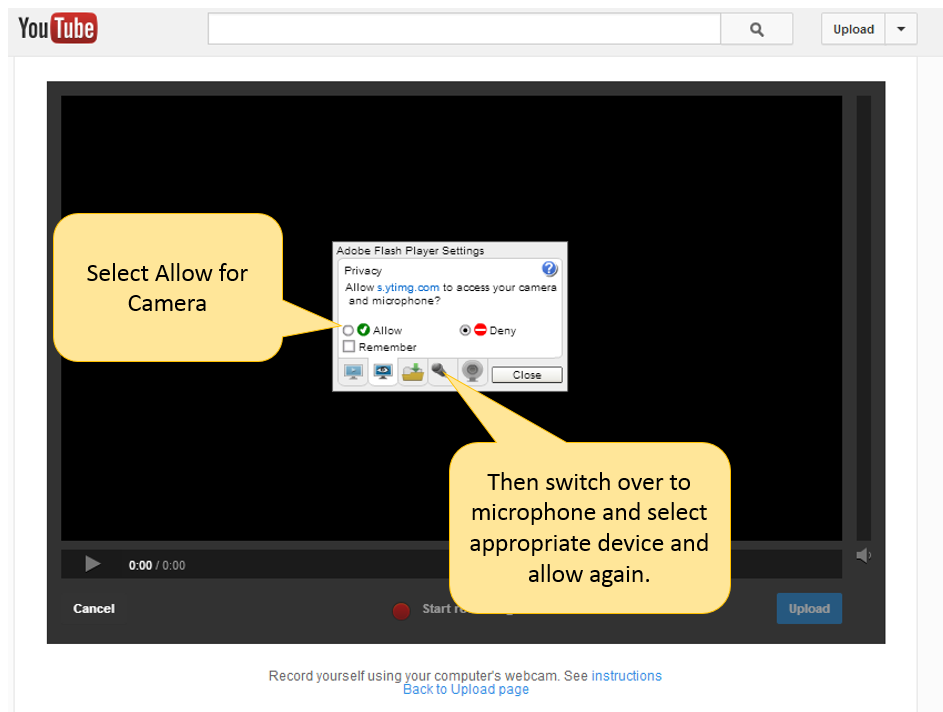Click the magnifying glass search button
This screenshot has width=943, height=712.
pyautogui.click(x=756, y=29)
